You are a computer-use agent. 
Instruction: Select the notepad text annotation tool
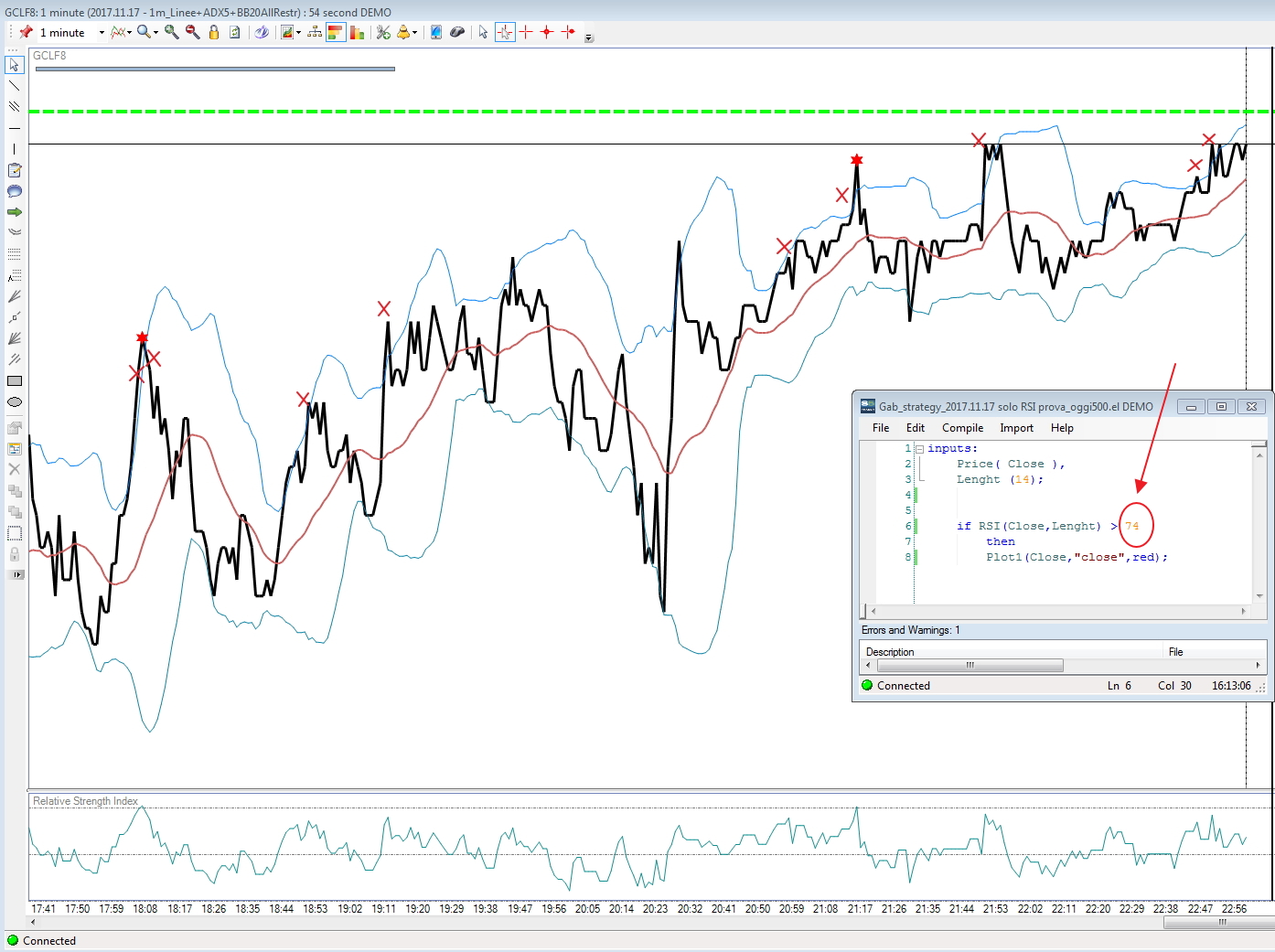[x=14, y=170]
